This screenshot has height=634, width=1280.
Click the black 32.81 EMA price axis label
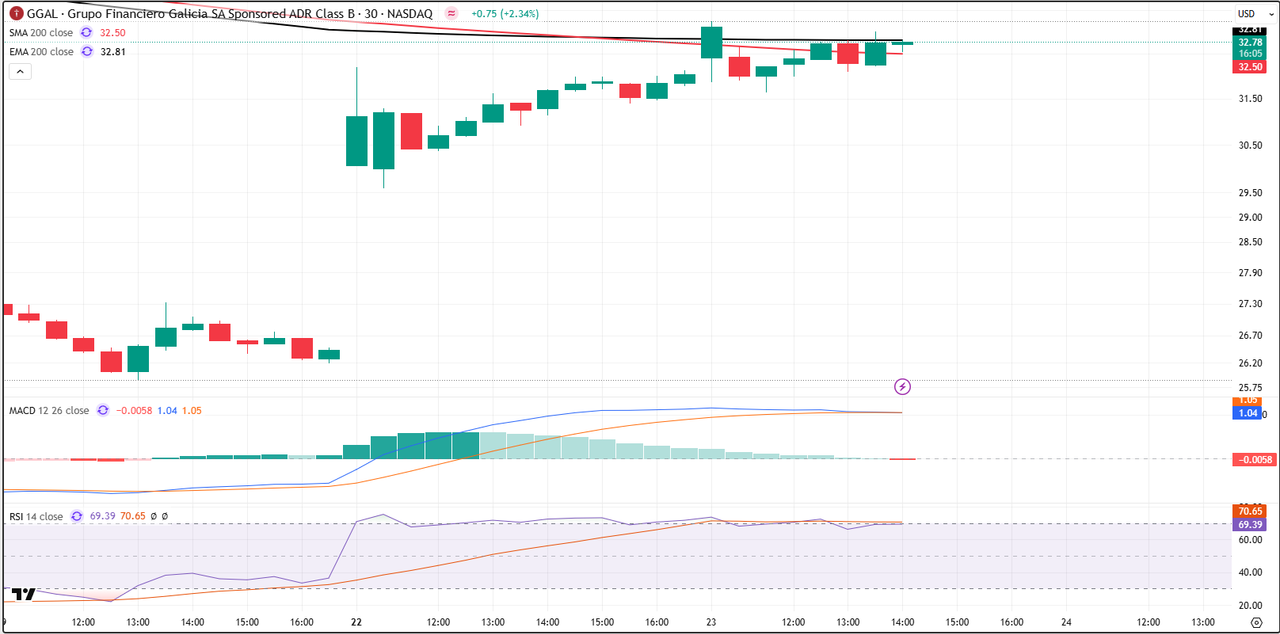pyautogui.click(x=1250, y=31)
